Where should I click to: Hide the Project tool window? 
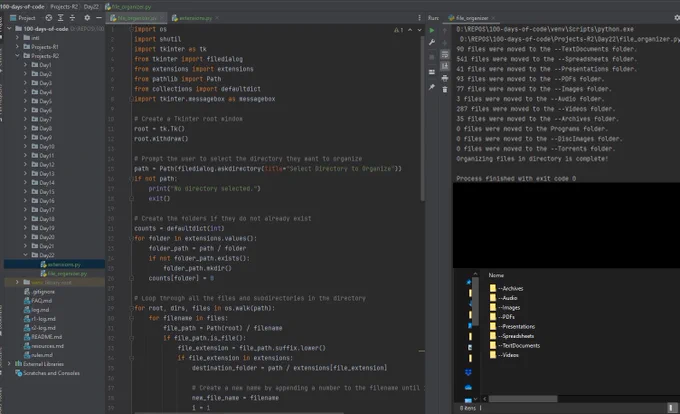tap(99, 18)
